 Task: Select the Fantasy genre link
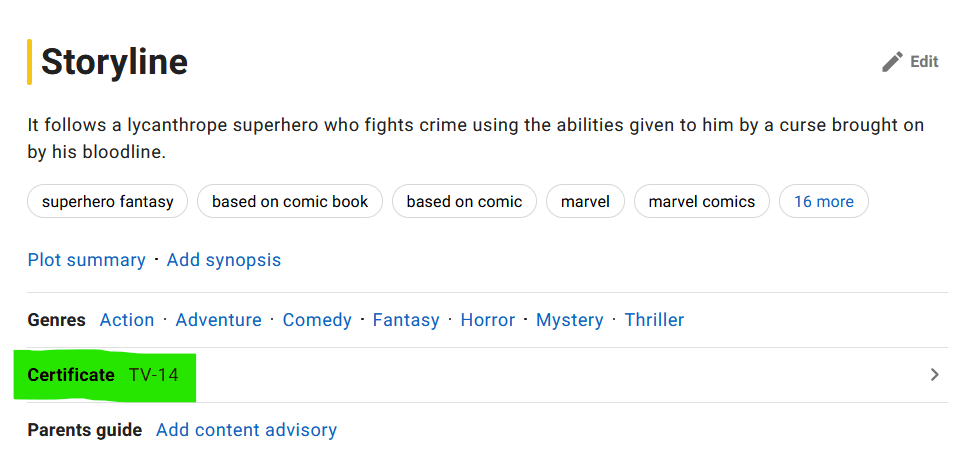pyautogui.click(x=406, y=320)
